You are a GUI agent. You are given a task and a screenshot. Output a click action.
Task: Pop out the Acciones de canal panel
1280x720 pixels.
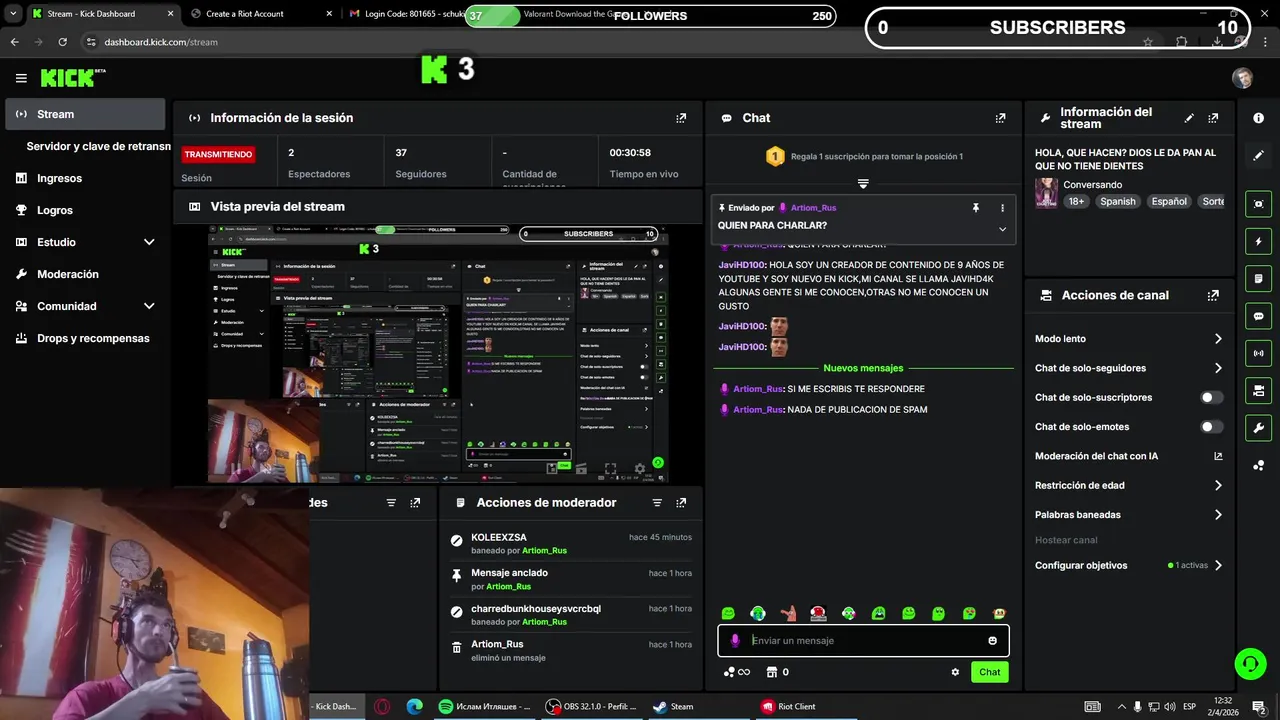1213,296
